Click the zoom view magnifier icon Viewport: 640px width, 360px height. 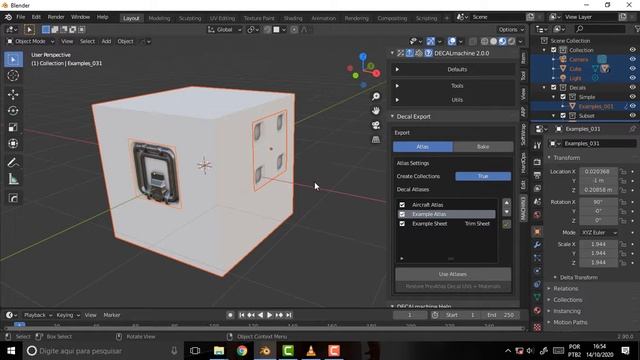(x=376, y=96)
